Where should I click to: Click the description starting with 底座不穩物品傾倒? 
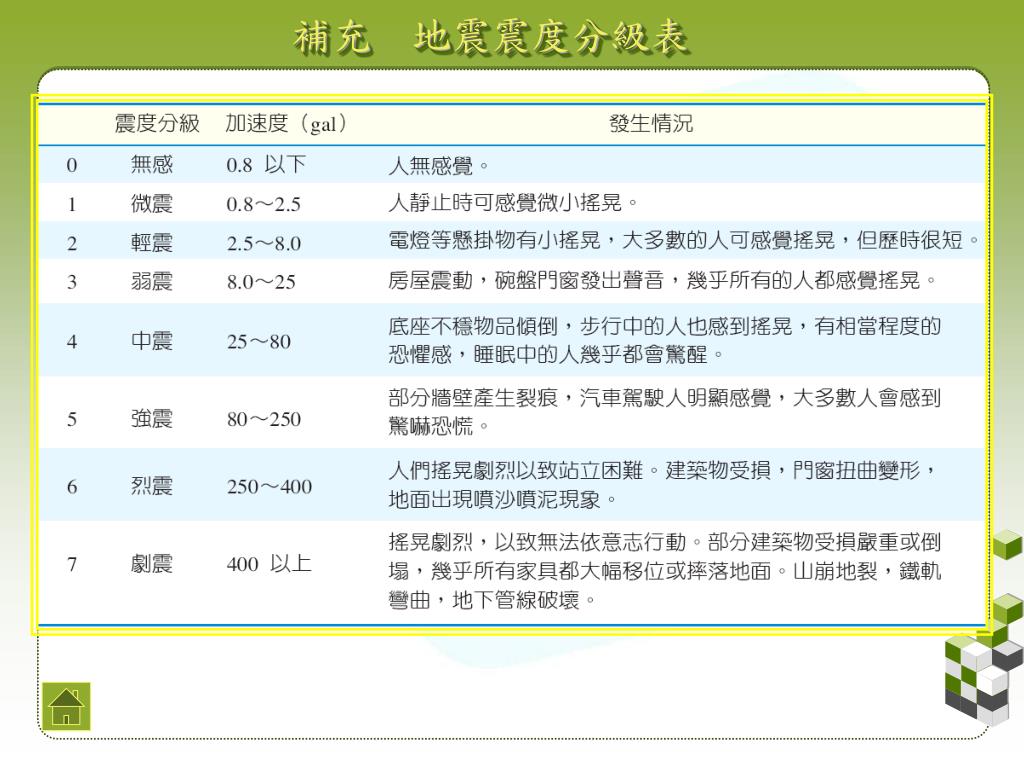point(665,340)
